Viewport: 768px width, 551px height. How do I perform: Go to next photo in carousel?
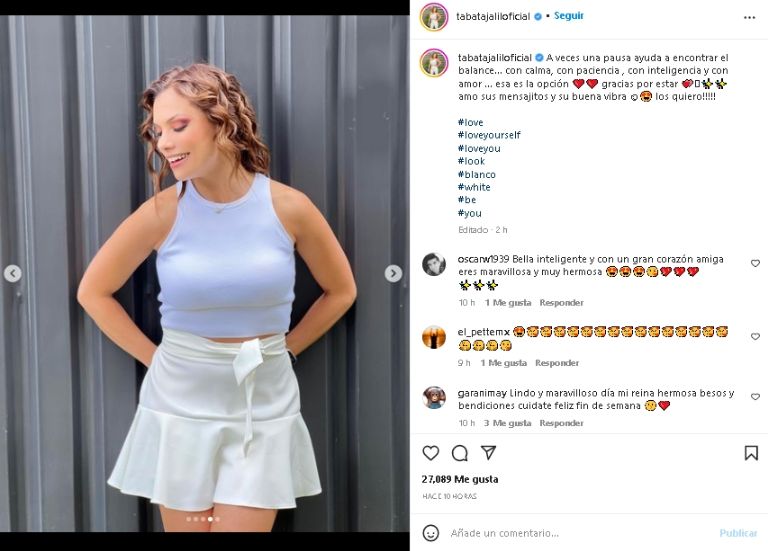pos(393,273)
